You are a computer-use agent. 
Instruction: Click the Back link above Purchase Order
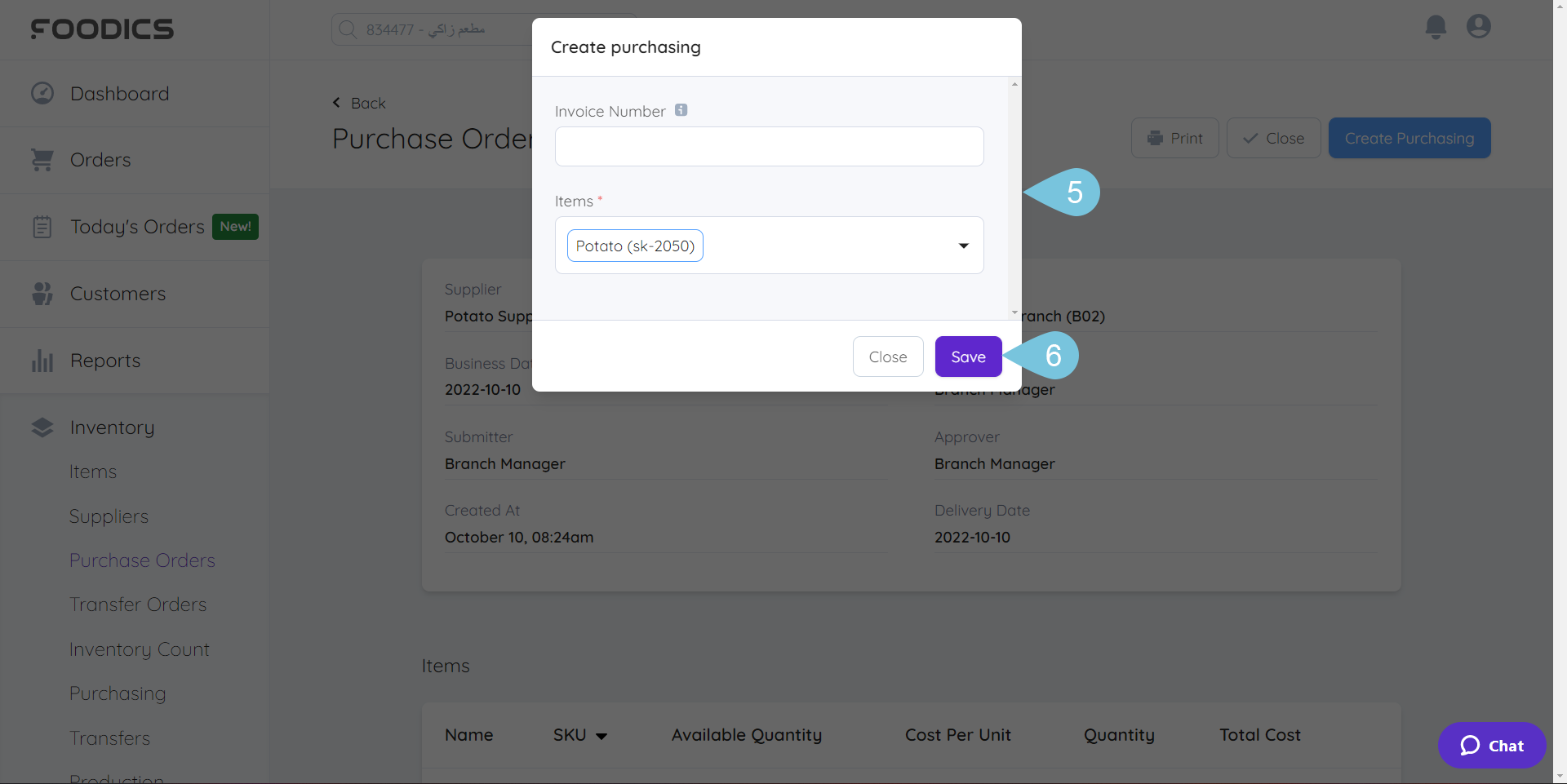pos(358,103)
